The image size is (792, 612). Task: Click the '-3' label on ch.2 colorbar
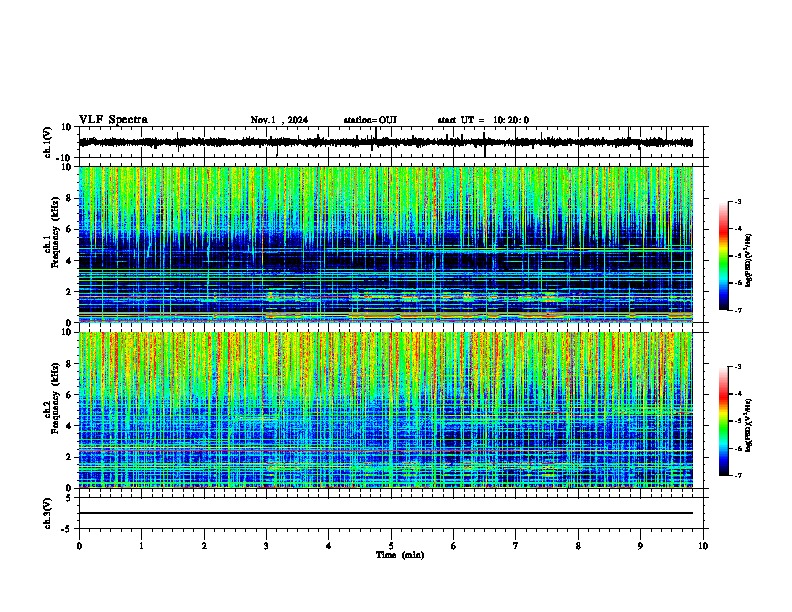[737, 367]
